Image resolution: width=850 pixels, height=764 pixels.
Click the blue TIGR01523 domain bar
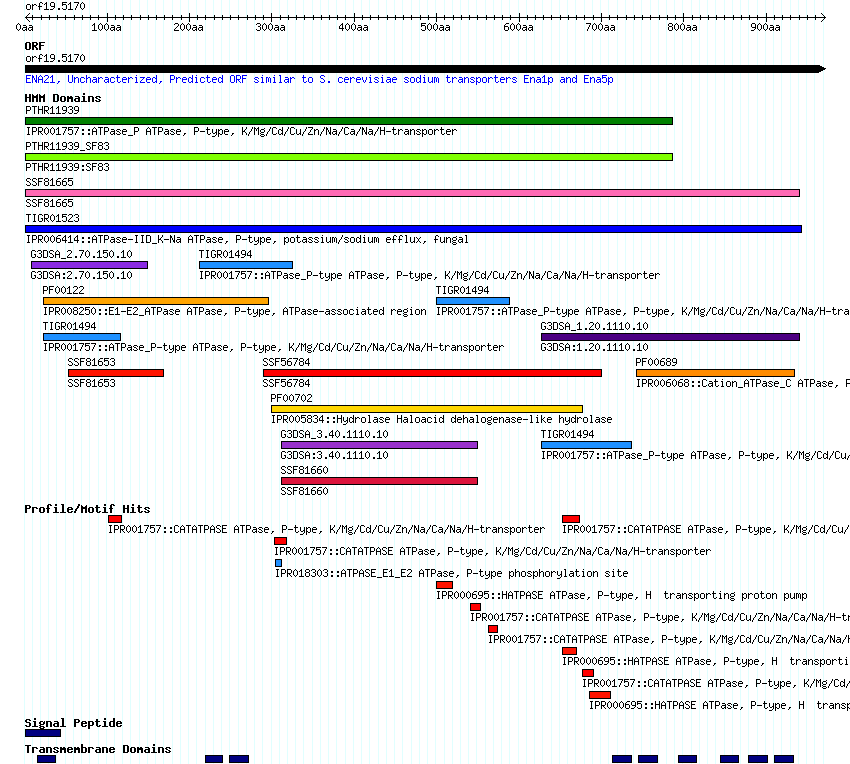(x=413, y=229)
